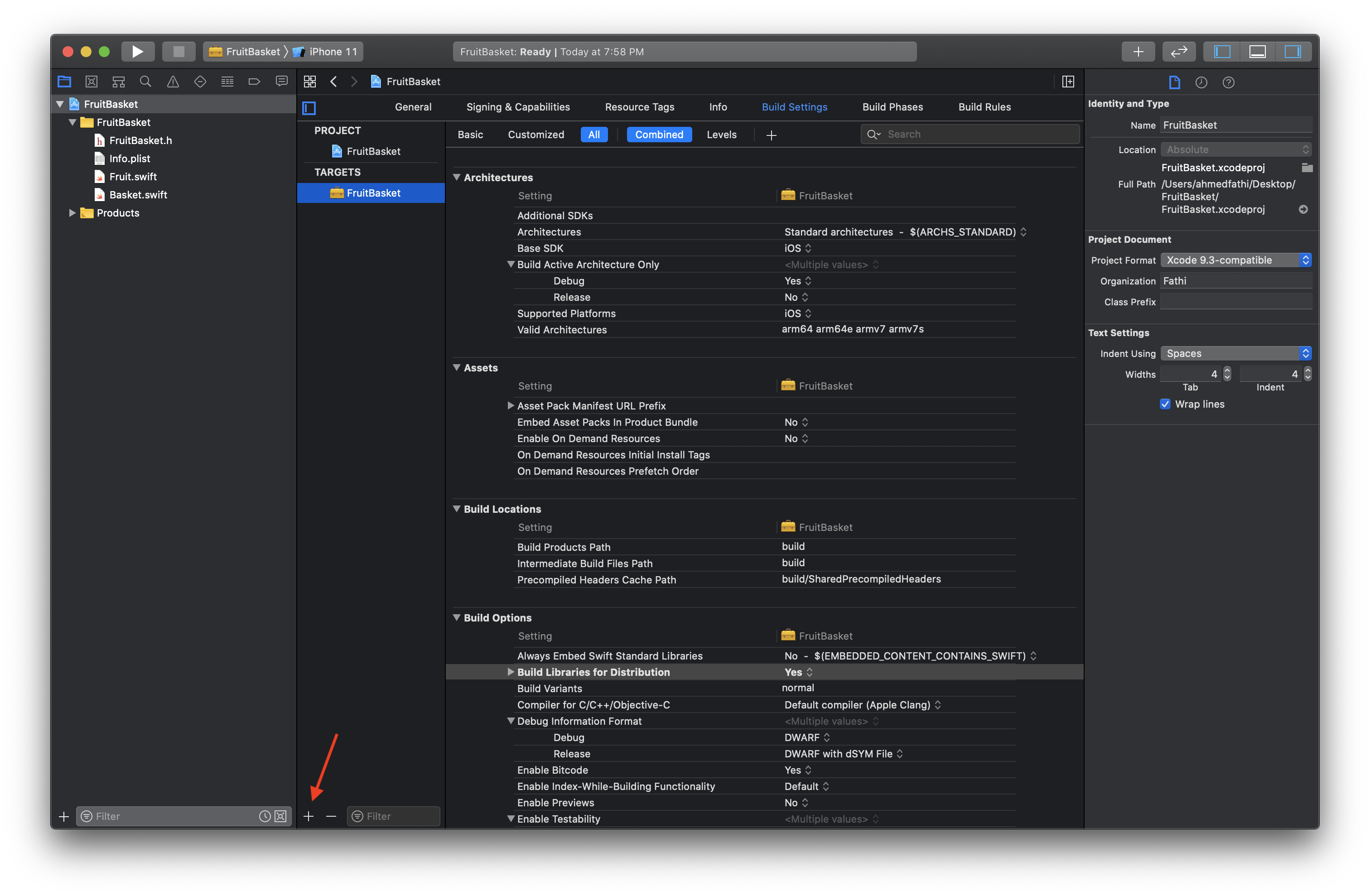The width and height of the screenshot is (1370, 896).
Task: Expand the Products folder
Action: 72,213
